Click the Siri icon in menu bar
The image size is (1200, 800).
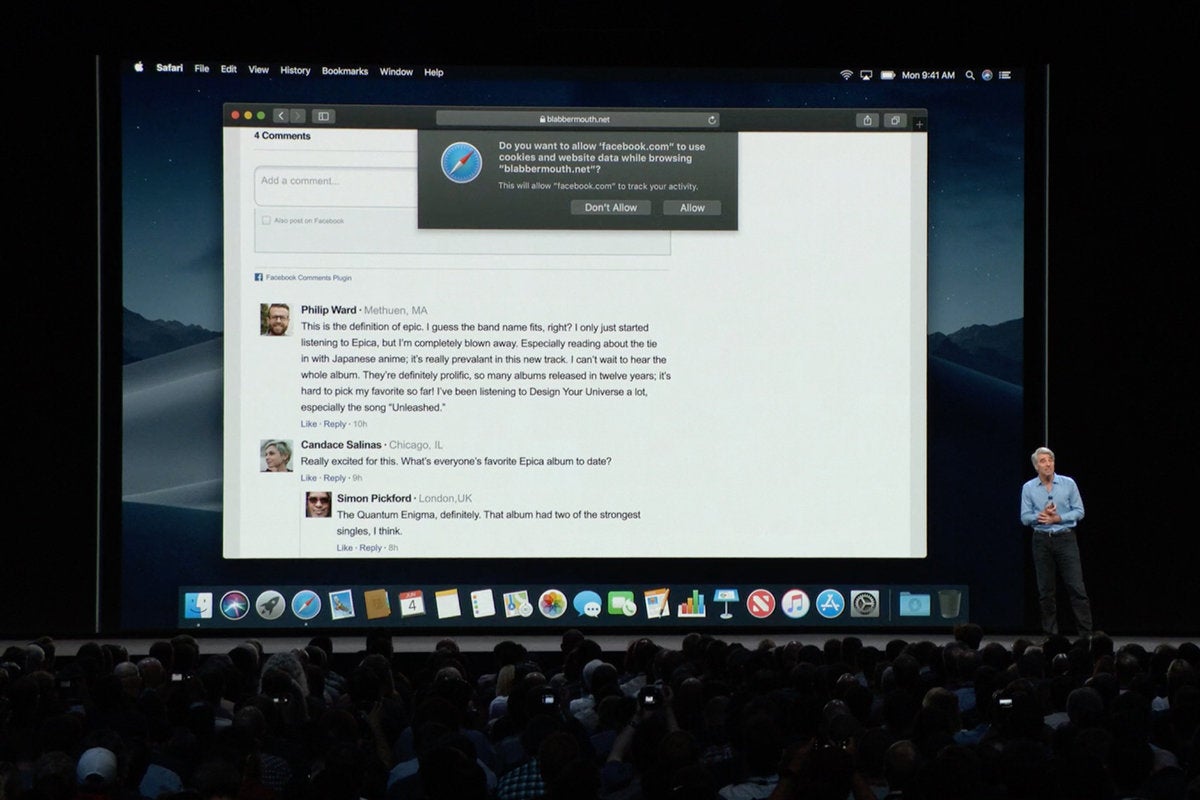pos(987,75)
